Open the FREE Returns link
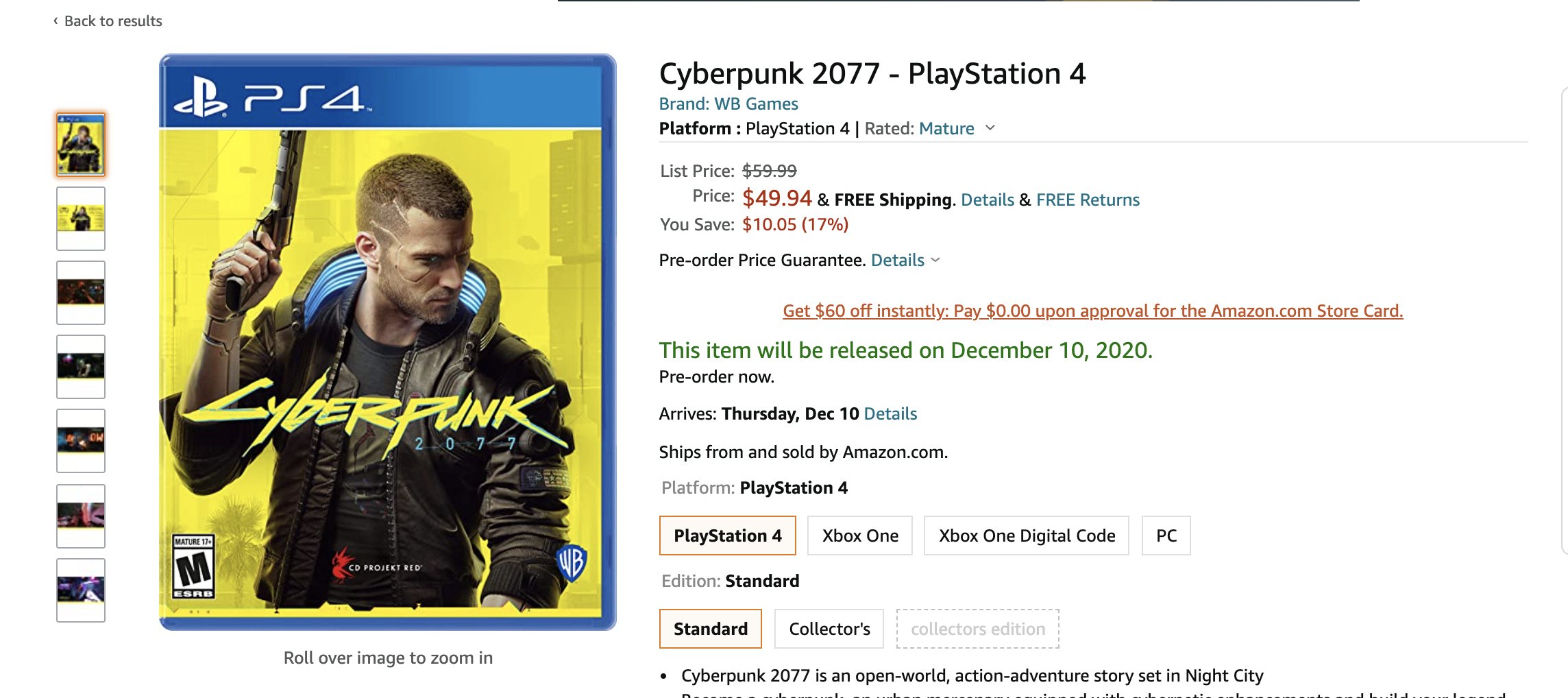This screenshot has width=1568, height=698. tap(1088, 200)
